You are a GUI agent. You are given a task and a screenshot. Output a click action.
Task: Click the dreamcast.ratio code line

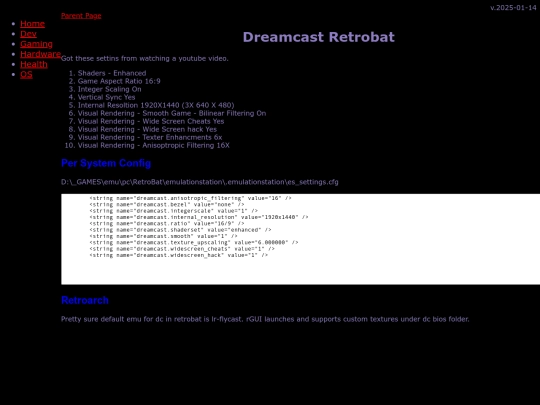167,224
